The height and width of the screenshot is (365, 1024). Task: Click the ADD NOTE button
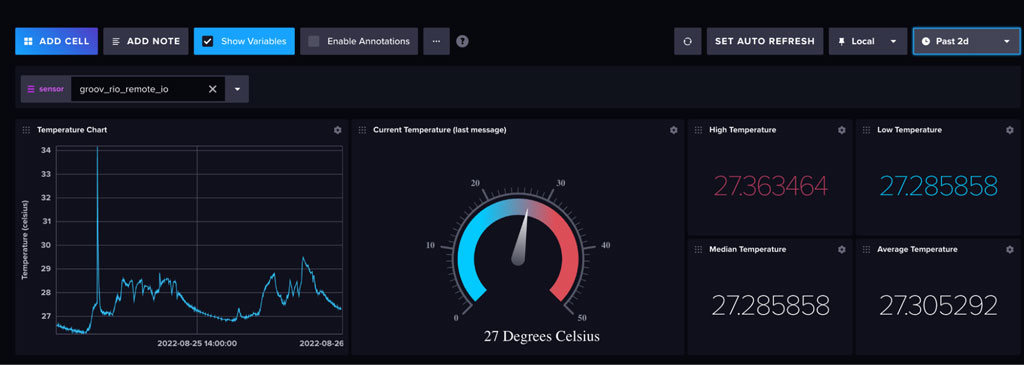146,41
